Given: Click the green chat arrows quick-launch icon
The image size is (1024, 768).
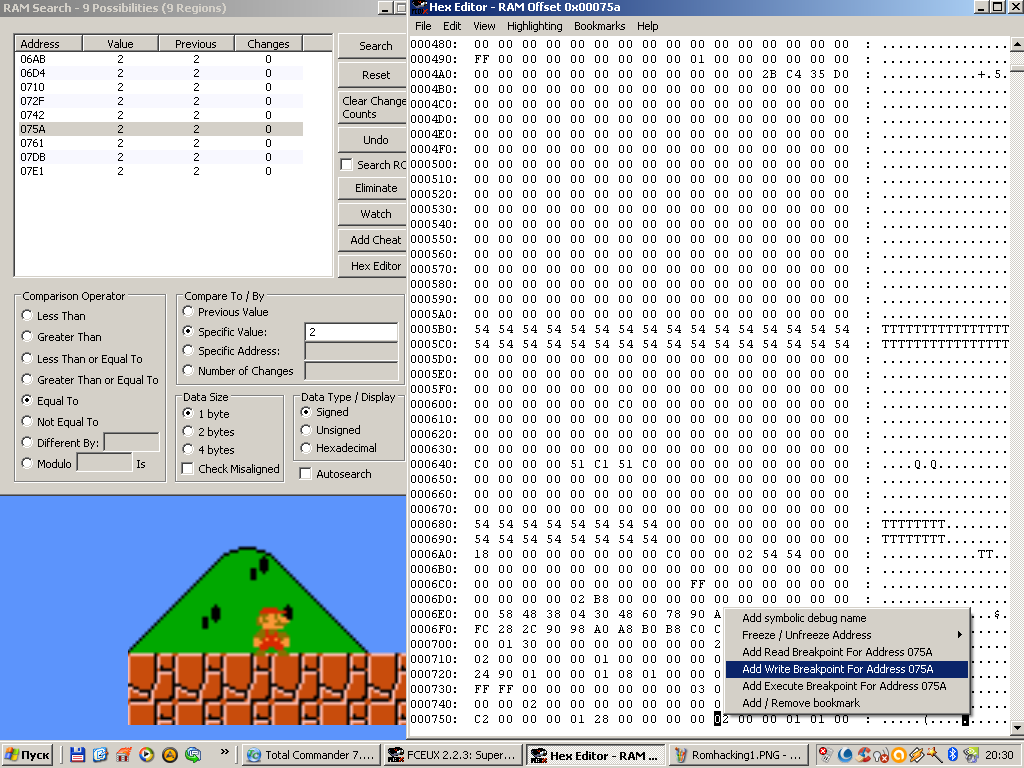Looking at the screenshot, I should click(x=193, y=755).
